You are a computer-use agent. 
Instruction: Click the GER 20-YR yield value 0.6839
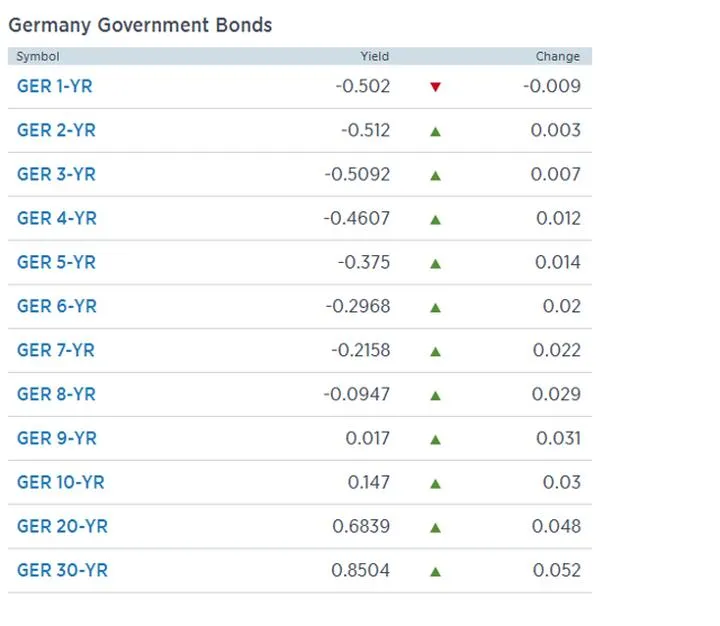(361, 527)
